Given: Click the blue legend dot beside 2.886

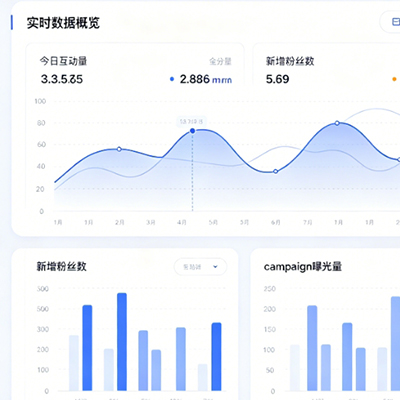Looking at the screenshot, I should point(172,79).
